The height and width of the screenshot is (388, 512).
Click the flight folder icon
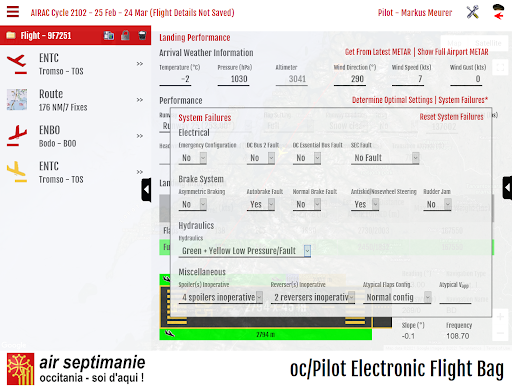11,35
